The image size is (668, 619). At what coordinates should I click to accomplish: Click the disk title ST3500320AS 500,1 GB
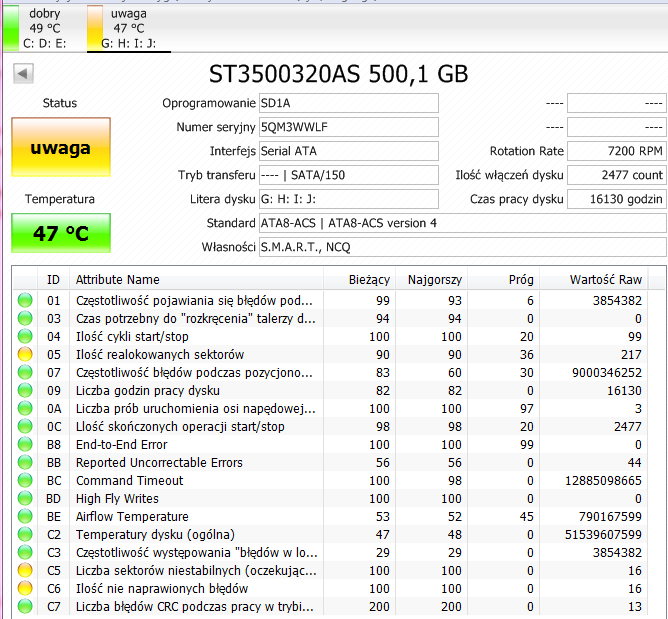coord(338,74)
